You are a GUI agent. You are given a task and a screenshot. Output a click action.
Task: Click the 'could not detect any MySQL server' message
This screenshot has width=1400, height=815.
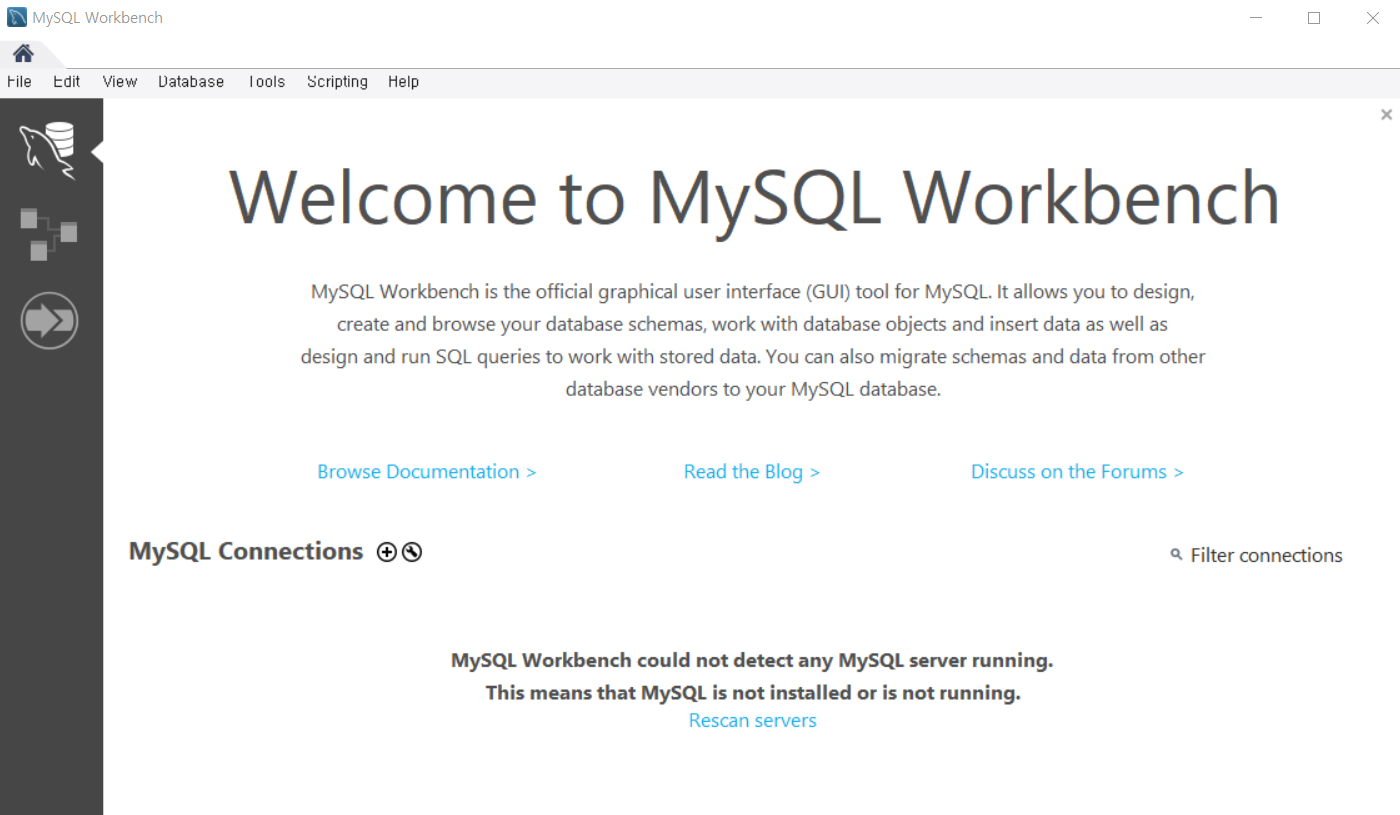[753, 661]
